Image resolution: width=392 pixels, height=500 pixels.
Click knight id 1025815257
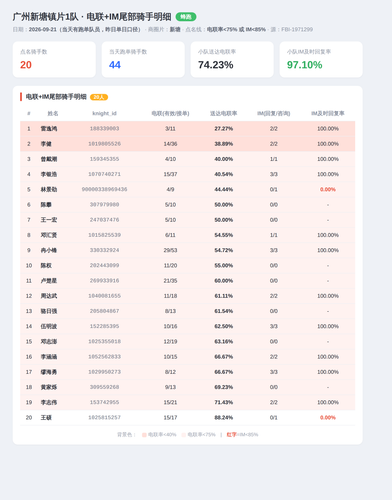104,418
